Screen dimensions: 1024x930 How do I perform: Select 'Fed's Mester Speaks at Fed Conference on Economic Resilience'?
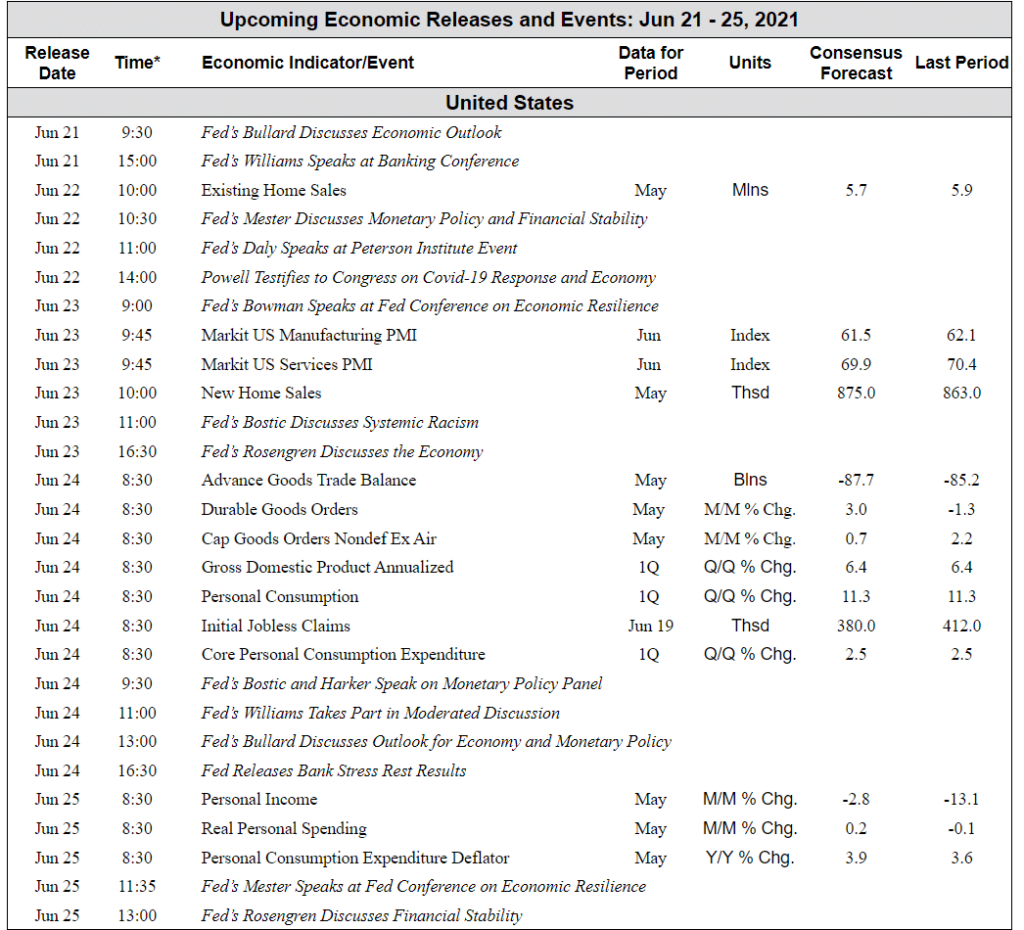[424, 887]
